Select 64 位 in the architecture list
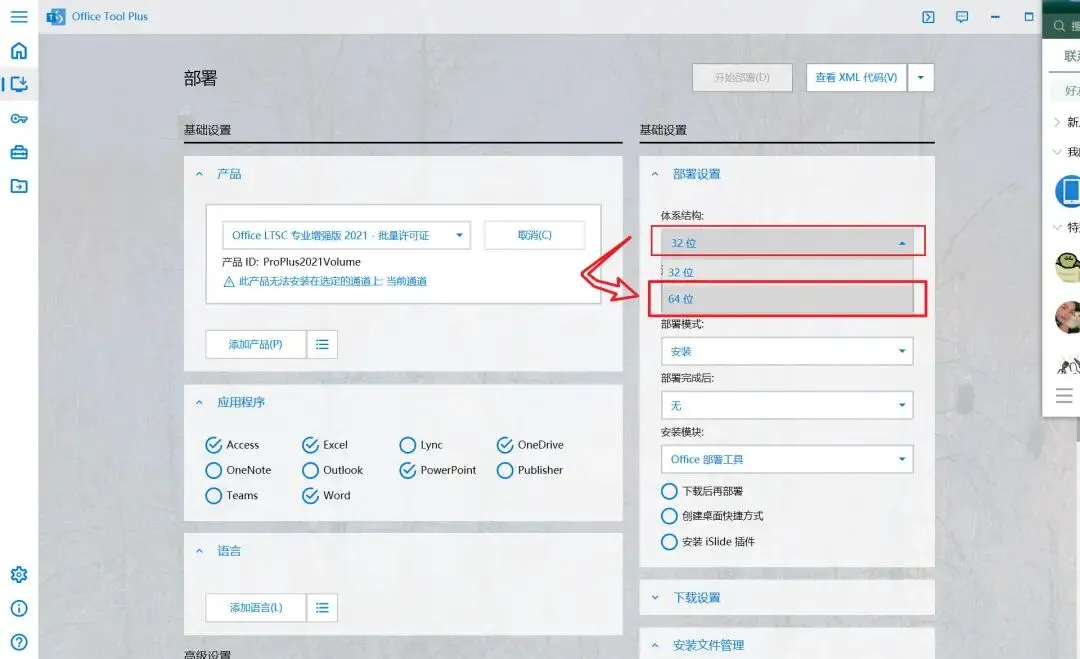1080x659 pixels. pos(787,299)
